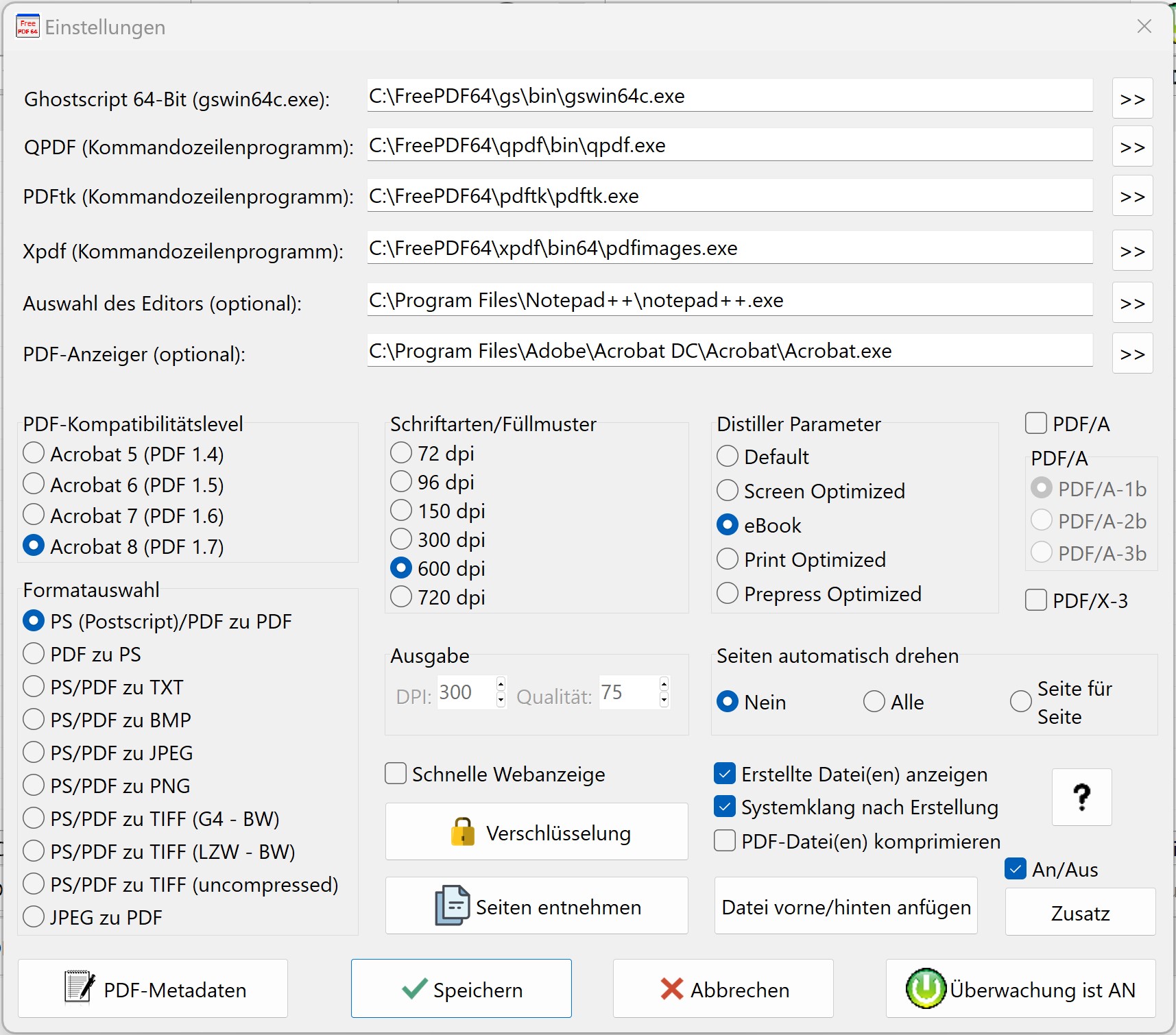Open Verschlüsselung encryption settings
The width and height of the screenshot is (1176, 1035).
click(537, 832)
